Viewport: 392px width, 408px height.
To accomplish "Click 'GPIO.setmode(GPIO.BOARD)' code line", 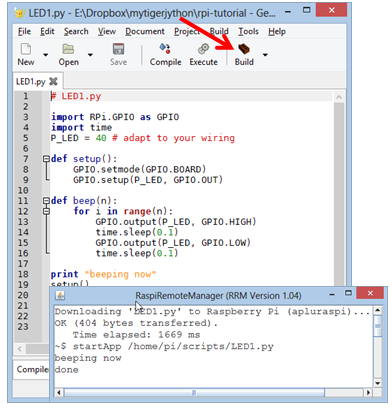I will pos(140,169).
